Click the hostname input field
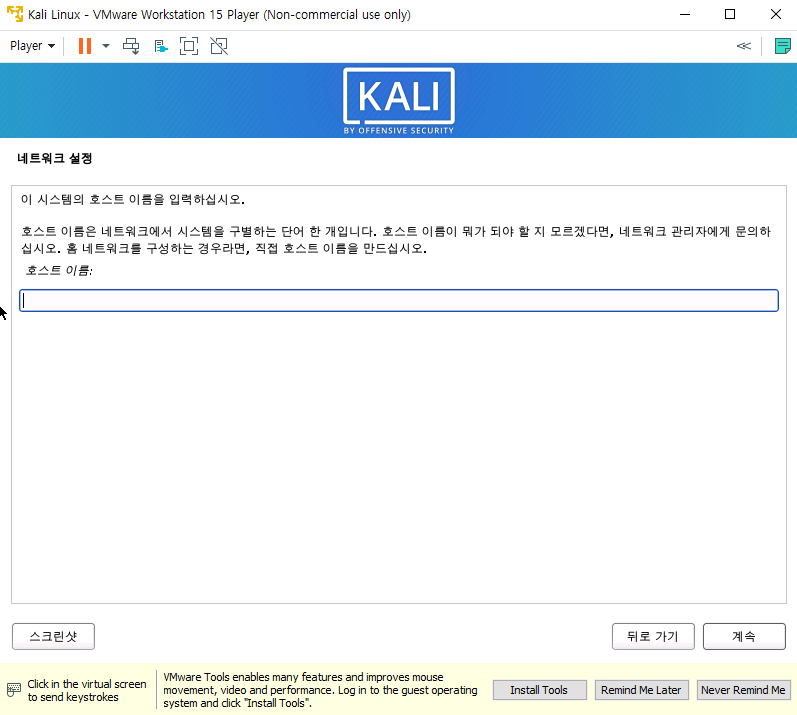The height and width of the screenshot is (715, 797). point(399,300)
